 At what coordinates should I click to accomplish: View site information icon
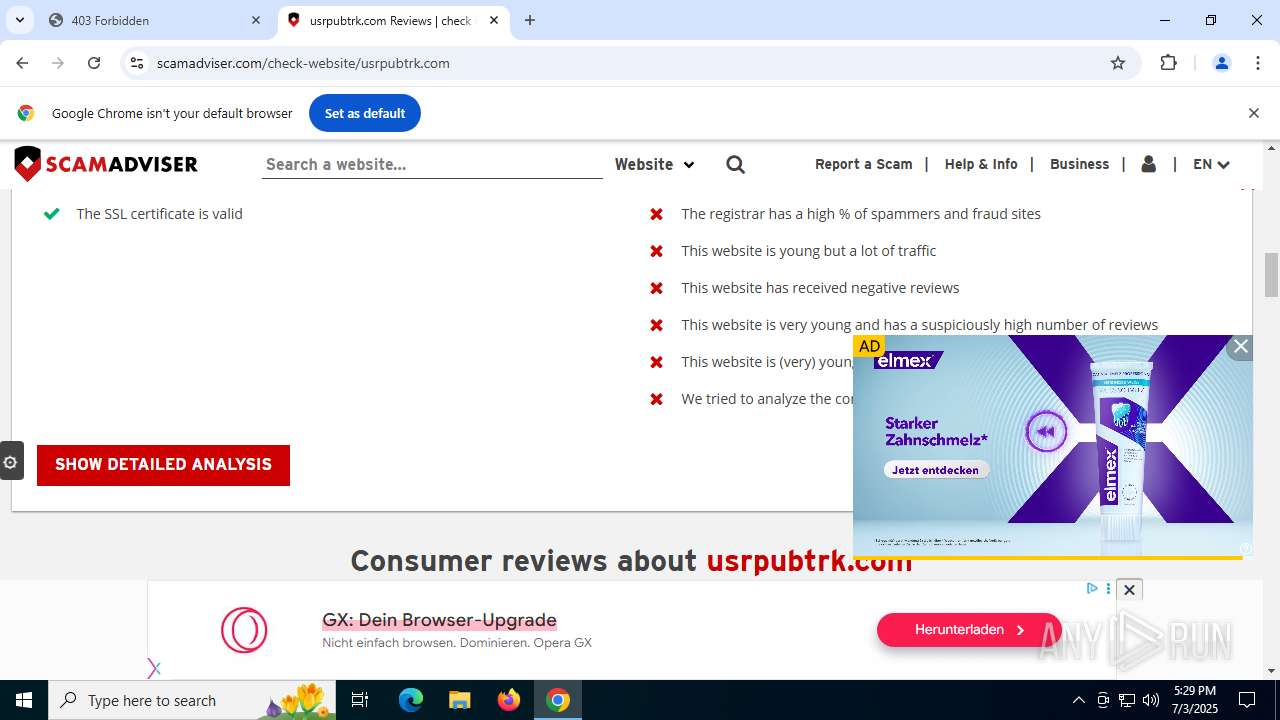(x=137, y=63)
